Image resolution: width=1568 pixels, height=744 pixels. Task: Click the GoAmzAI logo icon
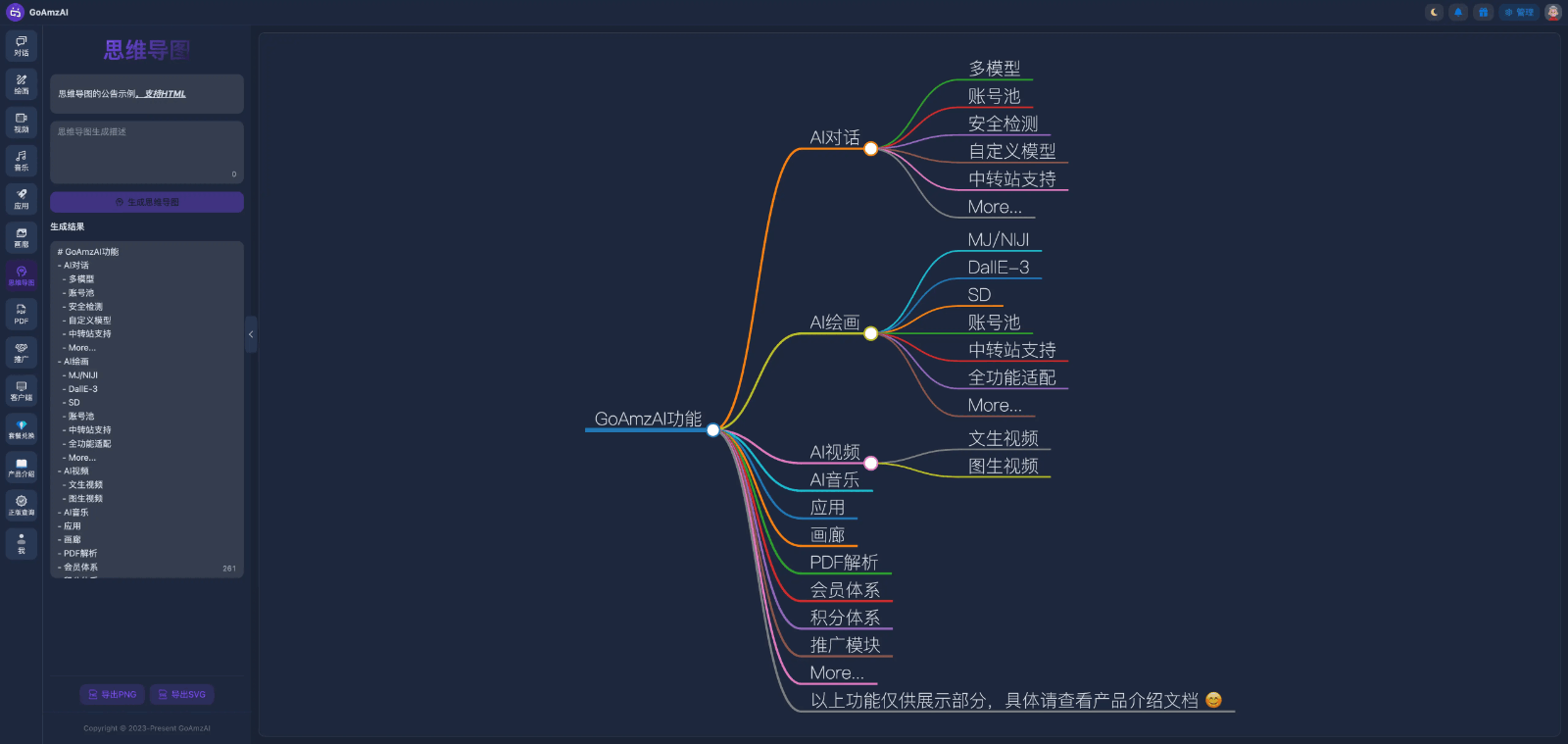[x=15, y=12]
